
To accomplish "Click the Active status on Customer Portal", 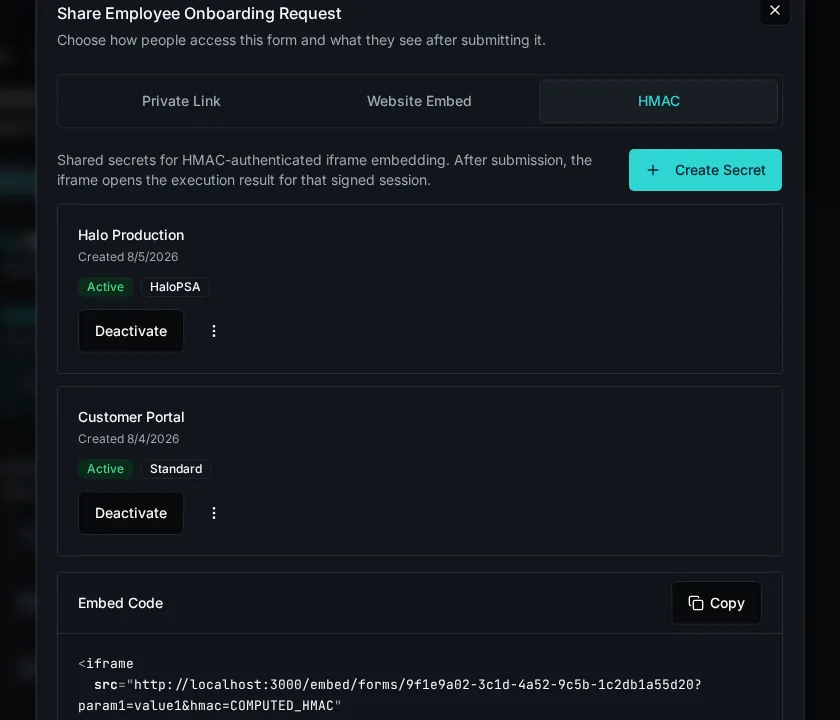I will tap(105, 469).
